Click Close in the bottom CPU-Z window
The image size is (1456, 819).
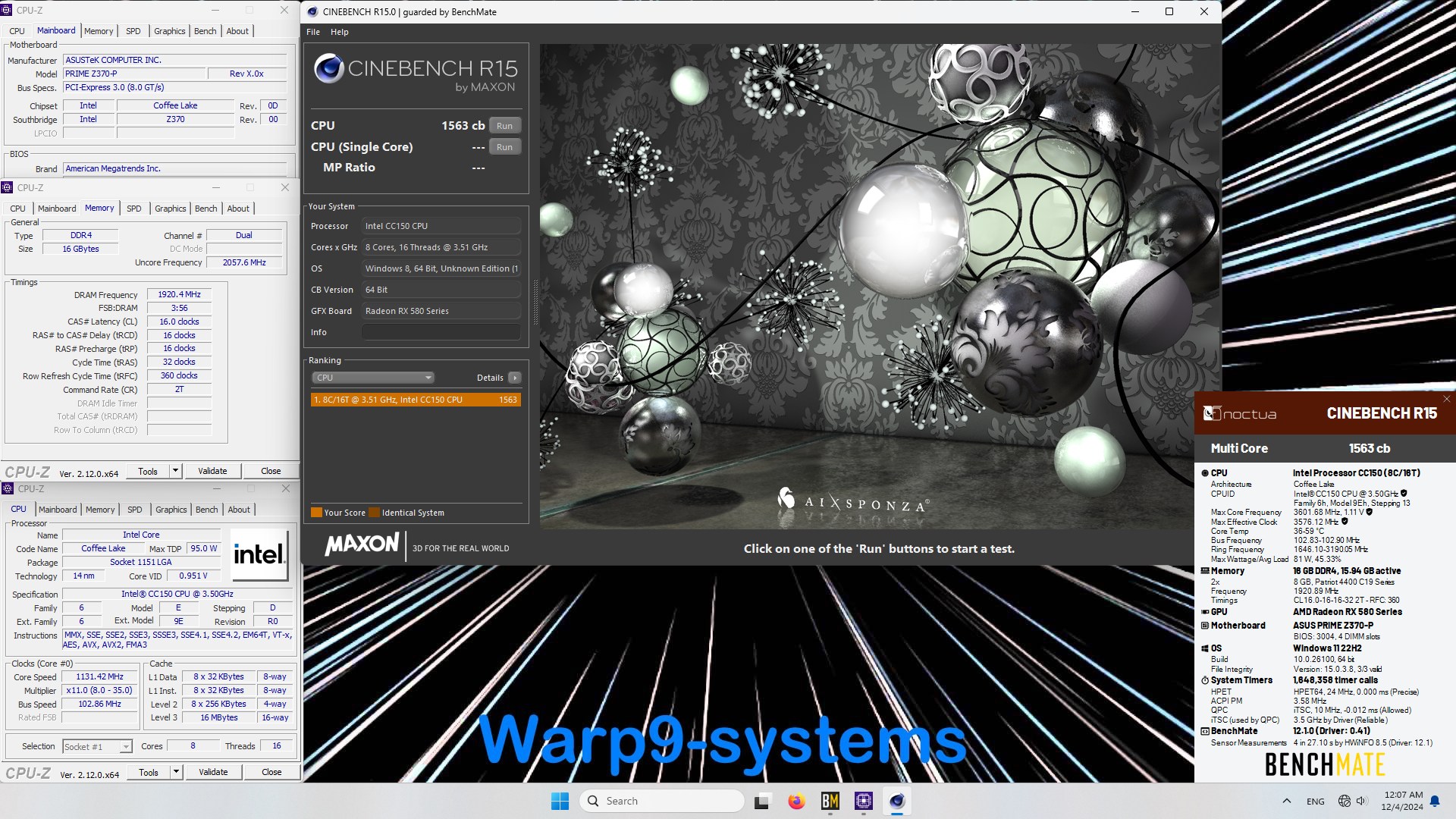(x=271, y=772)
